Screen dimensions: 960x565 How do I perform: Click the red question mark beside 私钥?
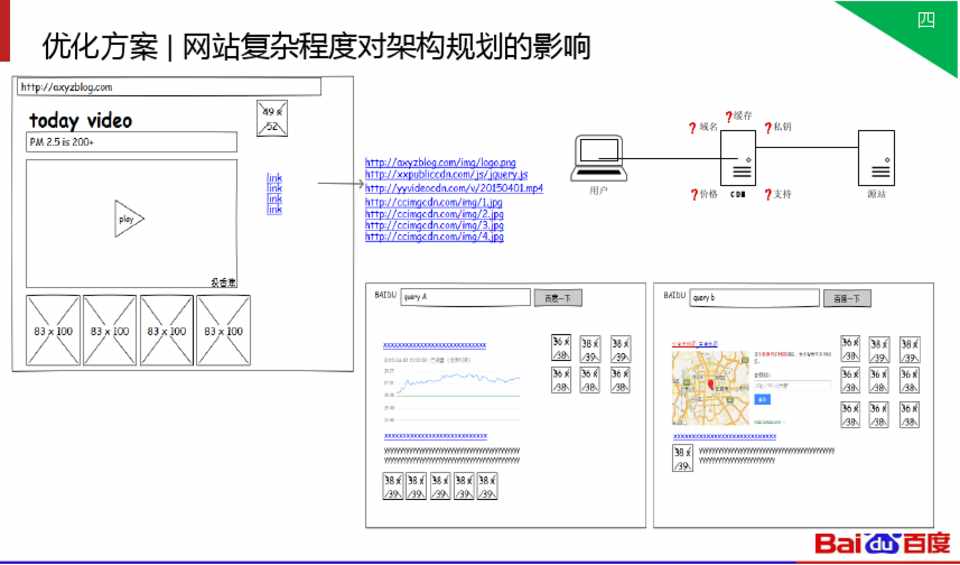[x=768, y=129]
